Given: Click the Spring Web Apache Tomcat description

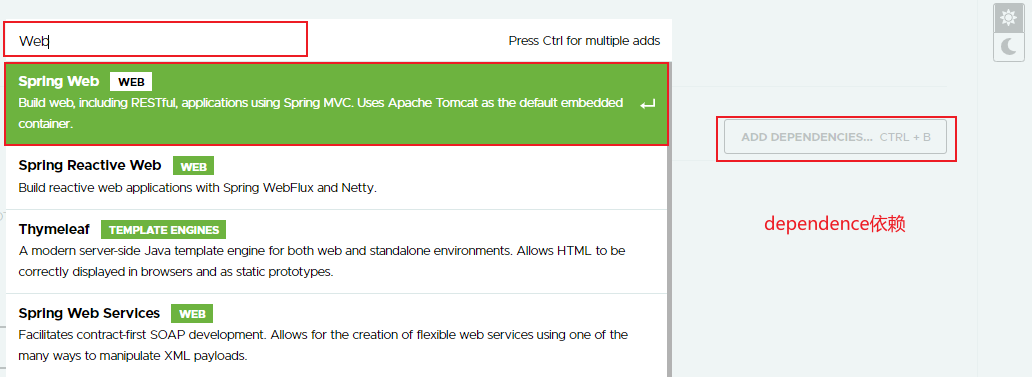Looking at the screenshot, I should pyautogui.click(x=321, y=113).
